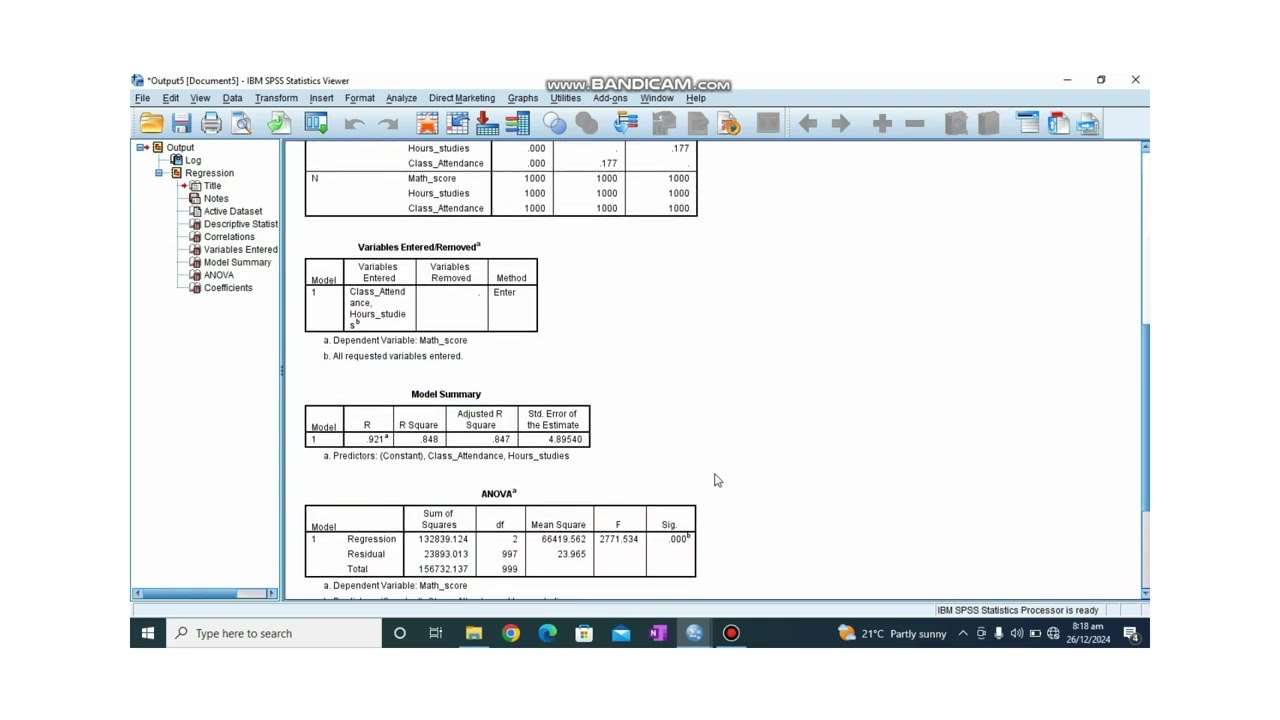Click the Demote right arrow icon
This screenshot has height=720, width=1280.
click(841, 123)
